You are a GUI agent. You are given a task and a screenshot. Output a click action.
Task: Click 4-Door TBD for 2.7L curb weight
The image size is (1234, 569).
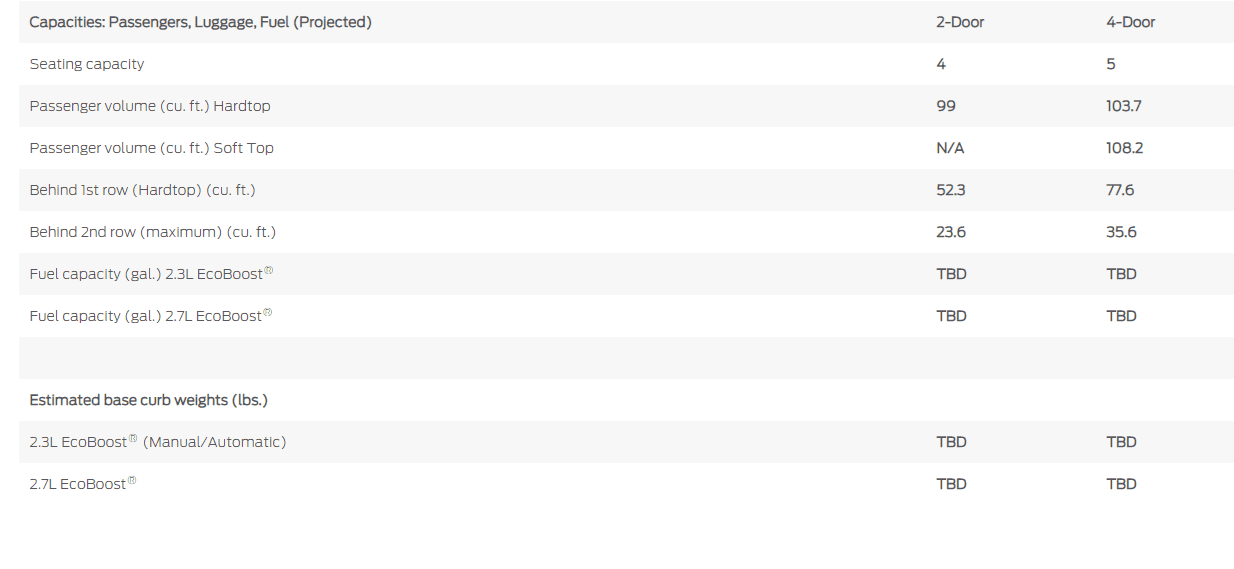click(x=1121, y=484)
